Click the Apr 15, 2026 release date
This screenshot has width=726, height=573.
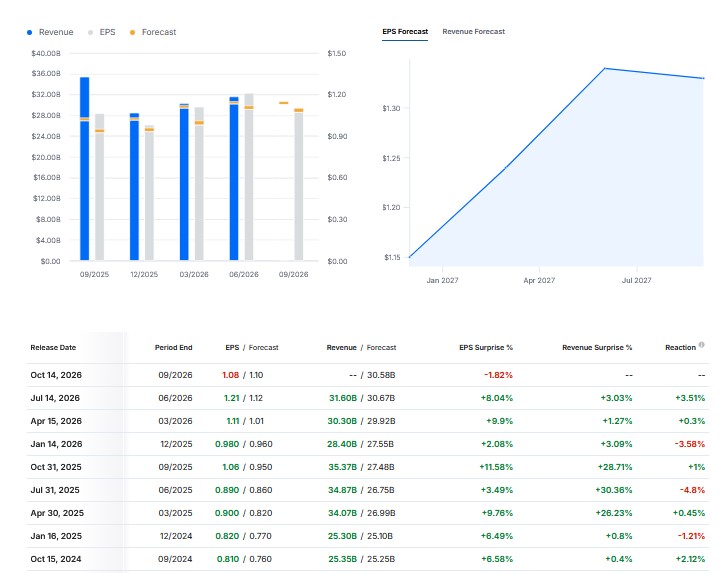56,421
